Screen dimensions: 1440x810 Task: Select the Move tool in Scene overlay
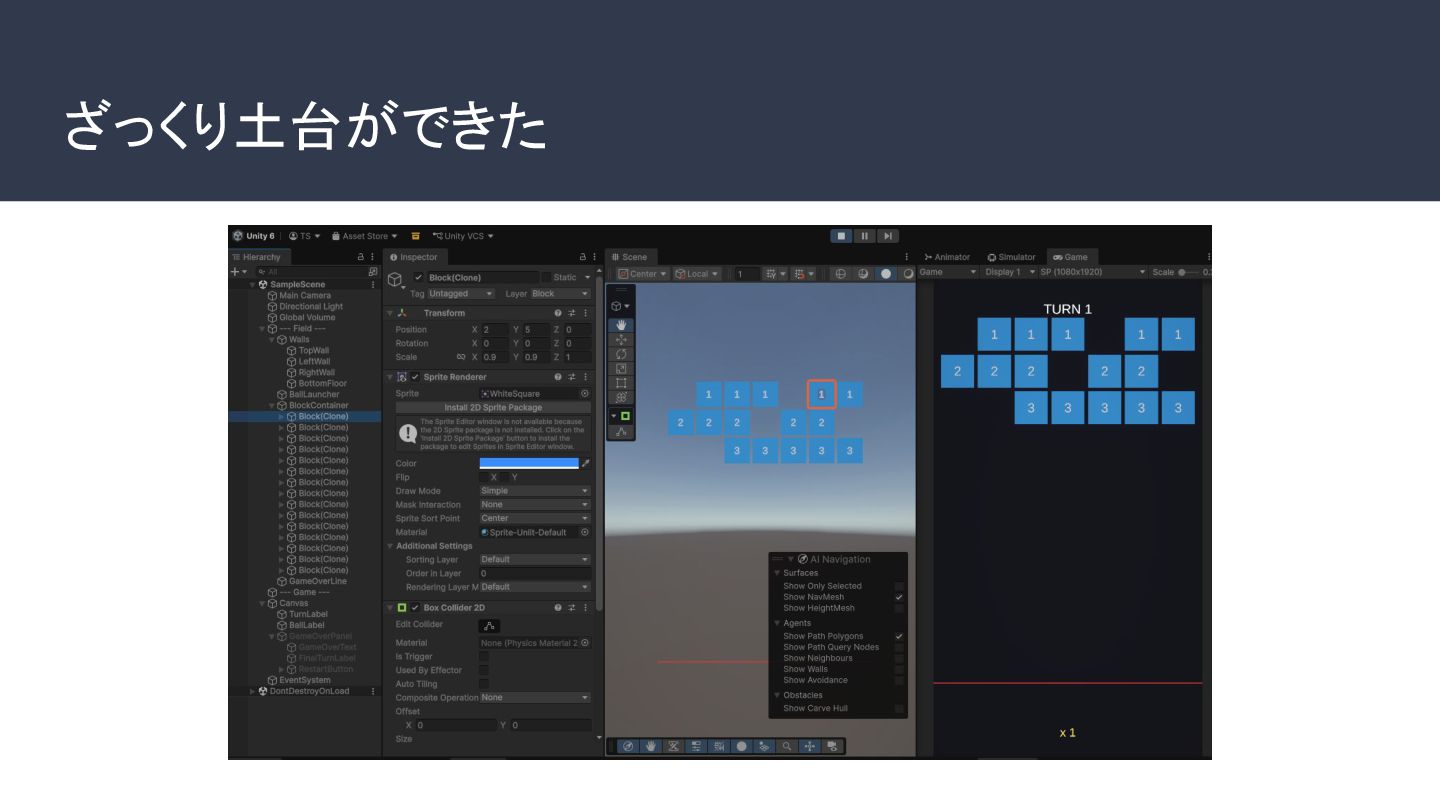621,340
